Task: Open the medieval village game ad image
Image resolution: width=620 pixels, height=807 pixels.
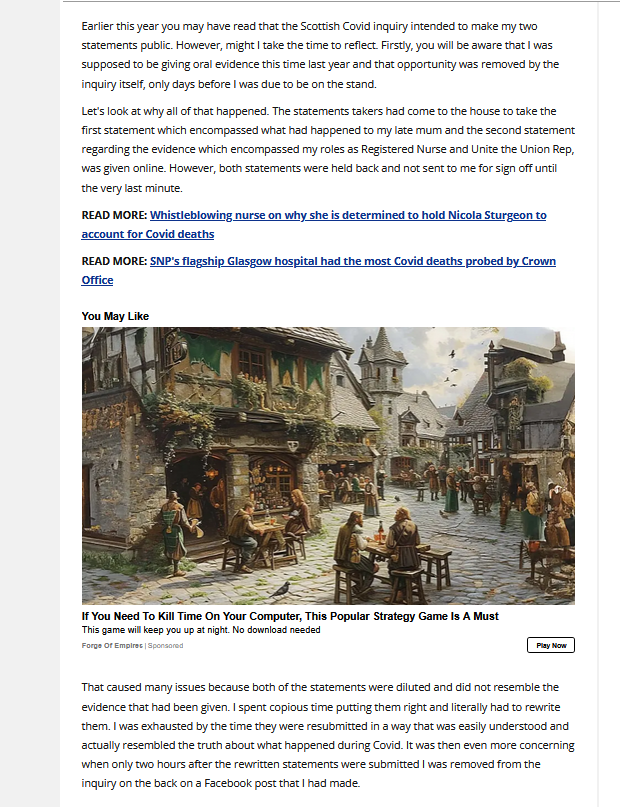Action: click(328, 466)
